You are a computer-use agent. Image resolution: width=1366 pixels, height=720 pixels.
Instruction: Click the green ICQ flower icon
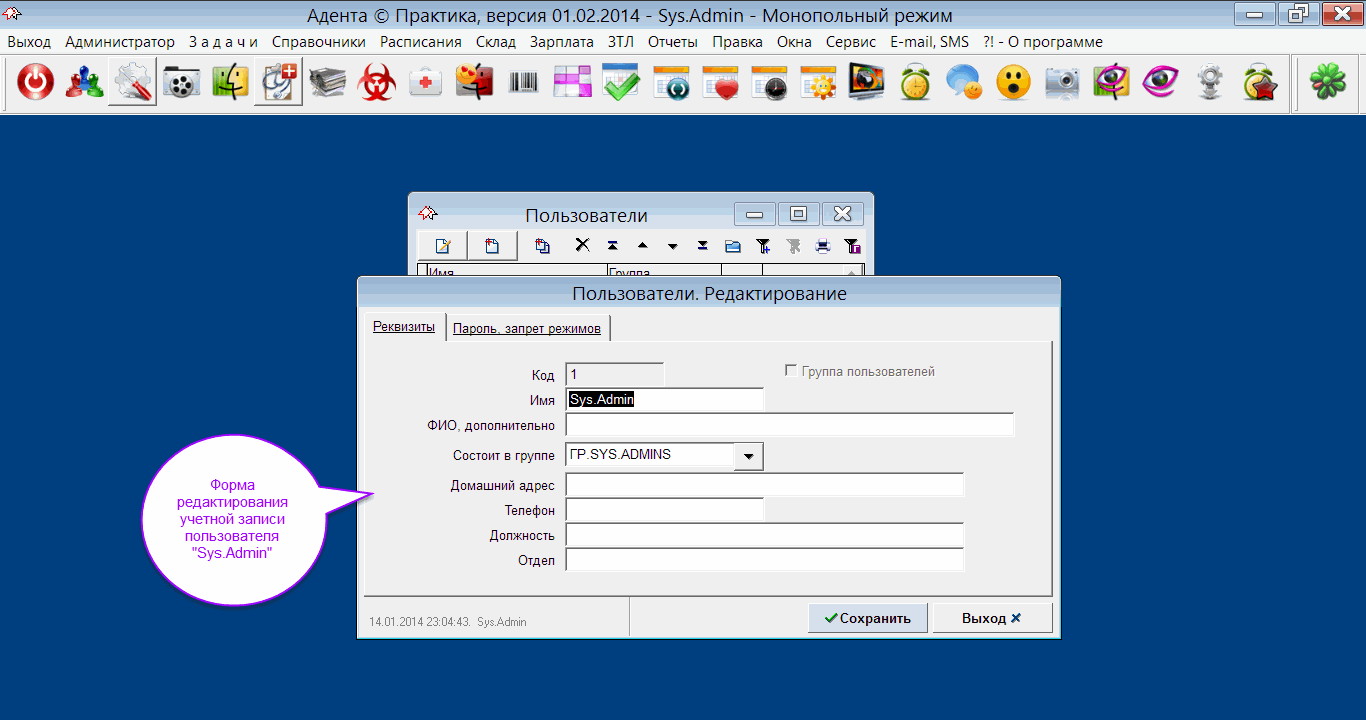(1325, 84)
